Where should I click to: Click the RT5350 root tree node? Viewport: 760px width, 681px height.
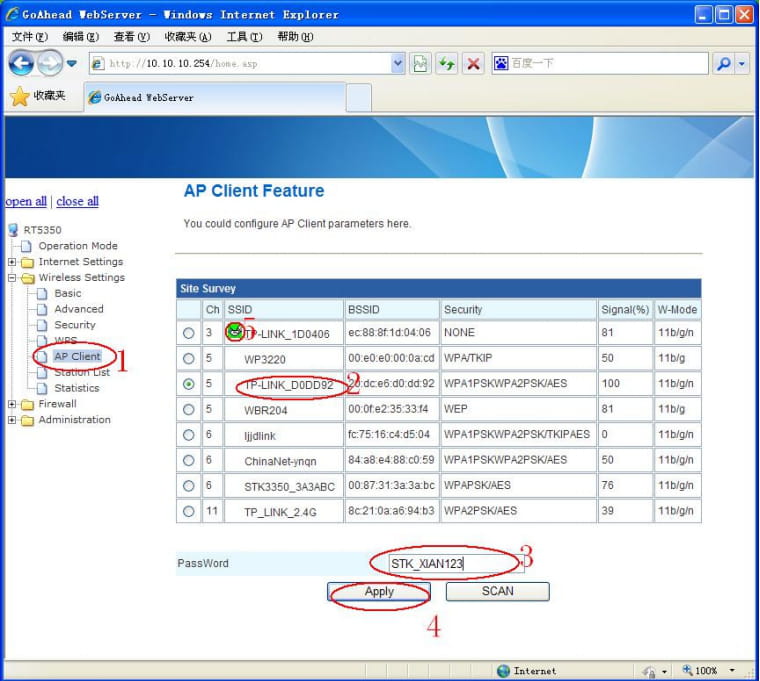point(42,230)
